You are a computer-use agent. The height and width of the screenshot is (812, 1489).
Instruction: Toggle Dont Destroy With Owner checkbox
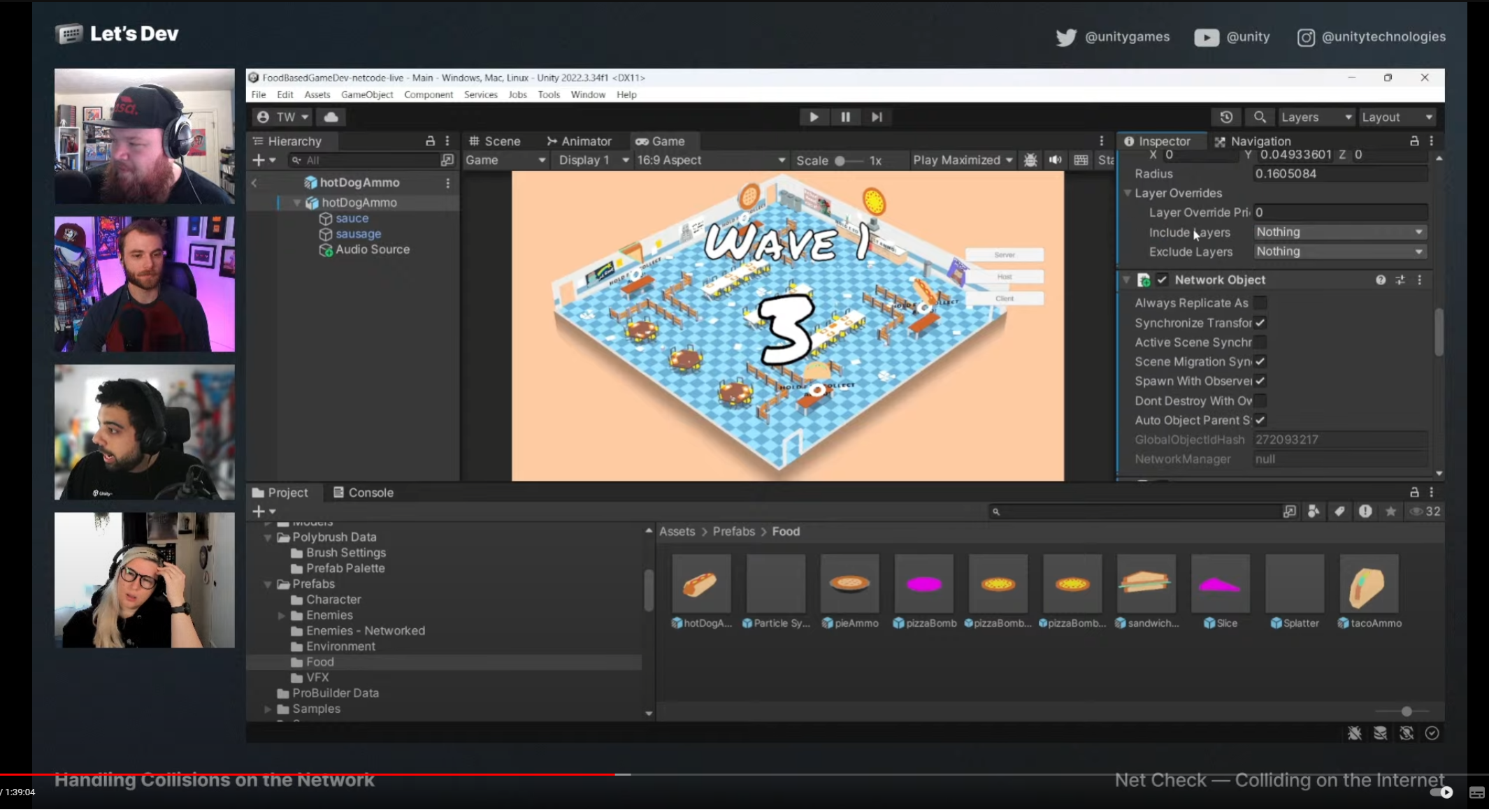pyautogui.click(x=1260, y=401)
